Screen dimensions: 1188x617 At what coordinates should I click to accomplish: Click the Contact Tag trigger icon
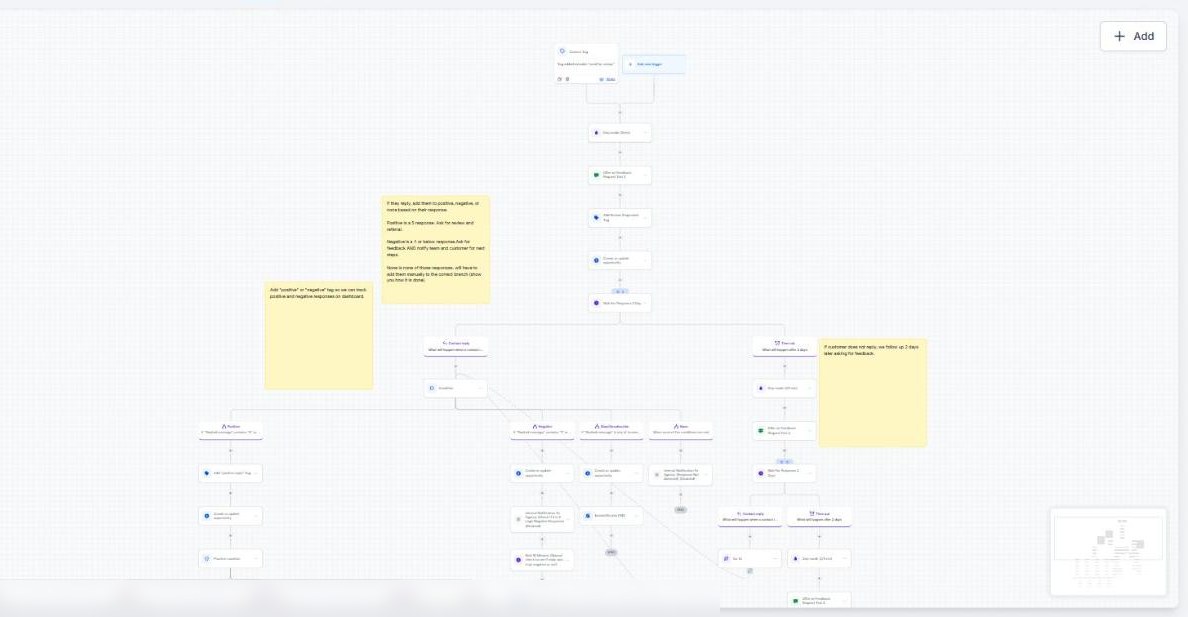562,52
